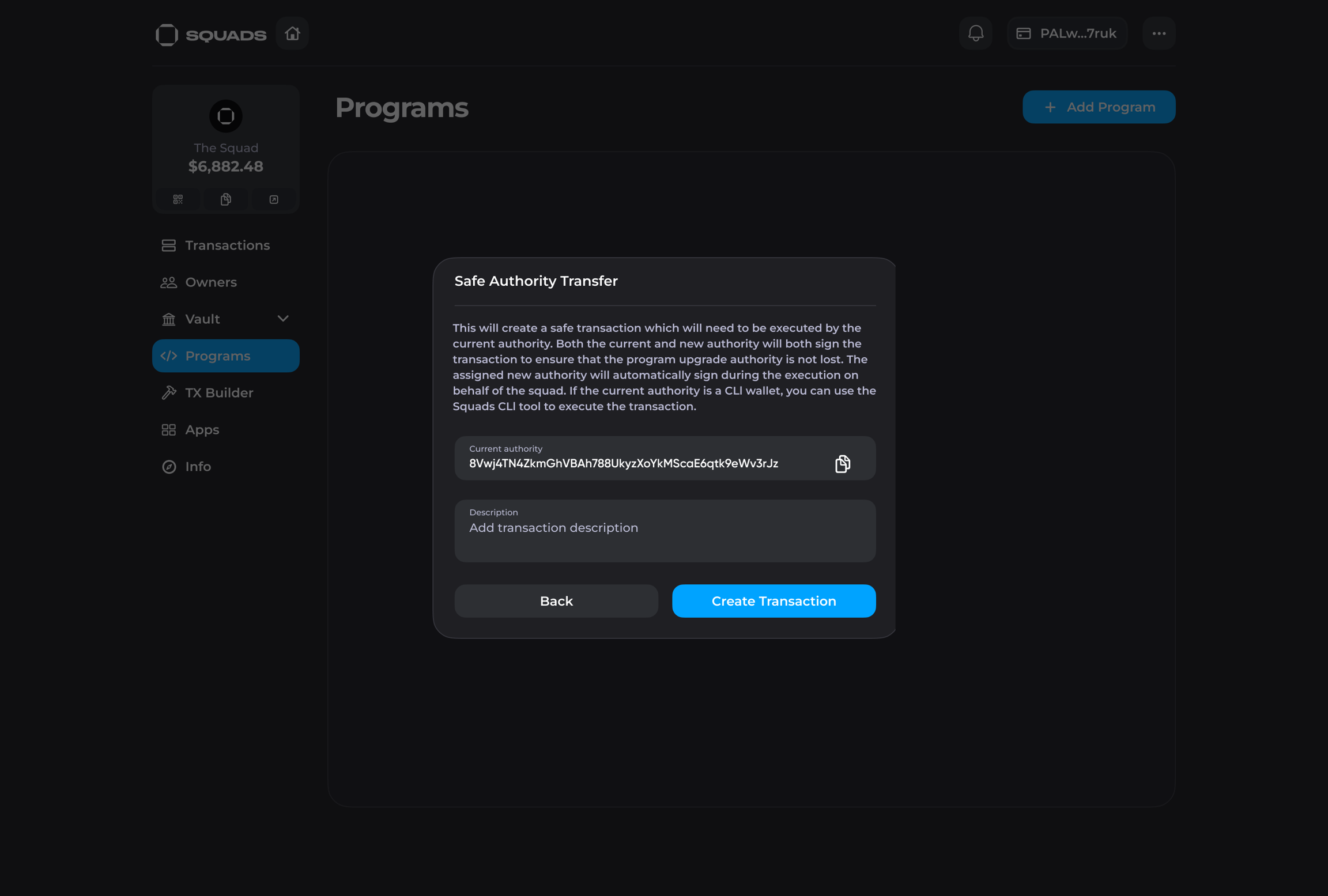Open the Owners page
The height and width of the screenshot is (896, 1328).
pyautogui.click(x=211, y=282)
